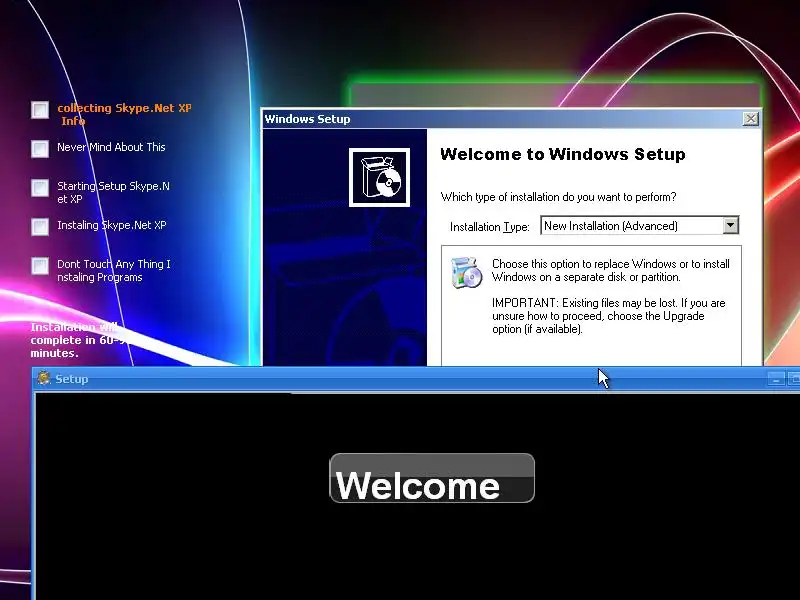Click the 'IMPORTANT: Existing files may be lost' text
Viewport: 800px width, 600px height.
coord(609,316)
